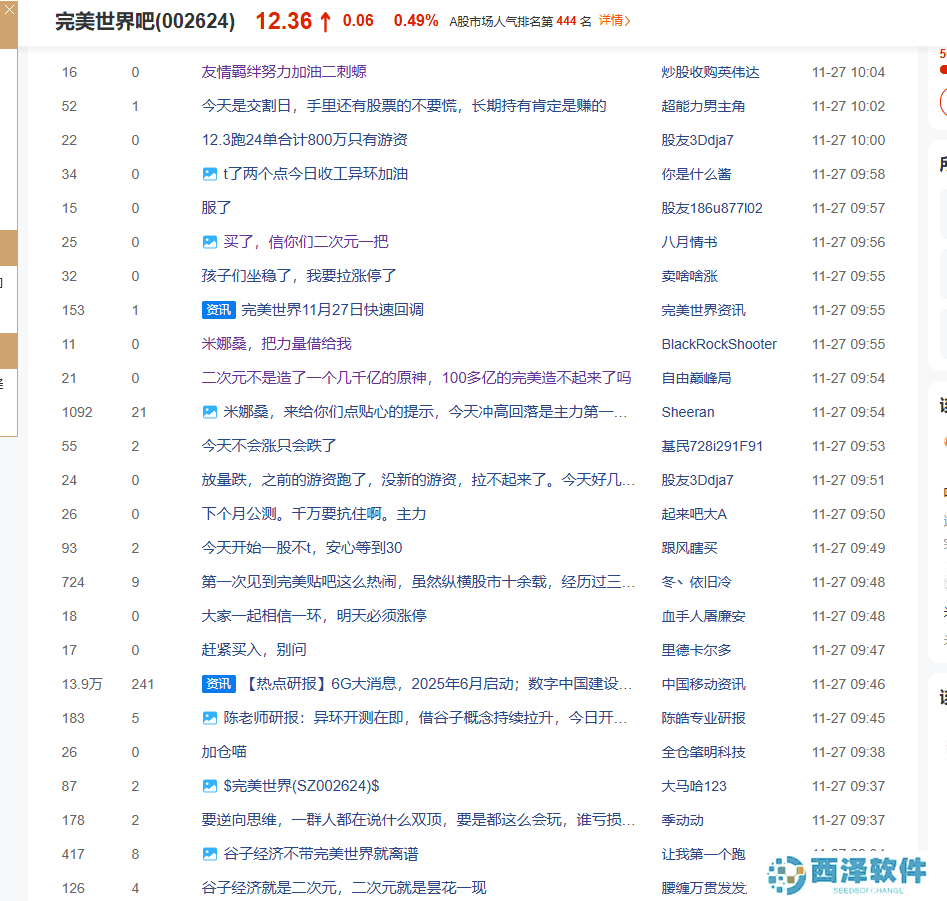View author profile 中国移动资讯

click(704, 684)
